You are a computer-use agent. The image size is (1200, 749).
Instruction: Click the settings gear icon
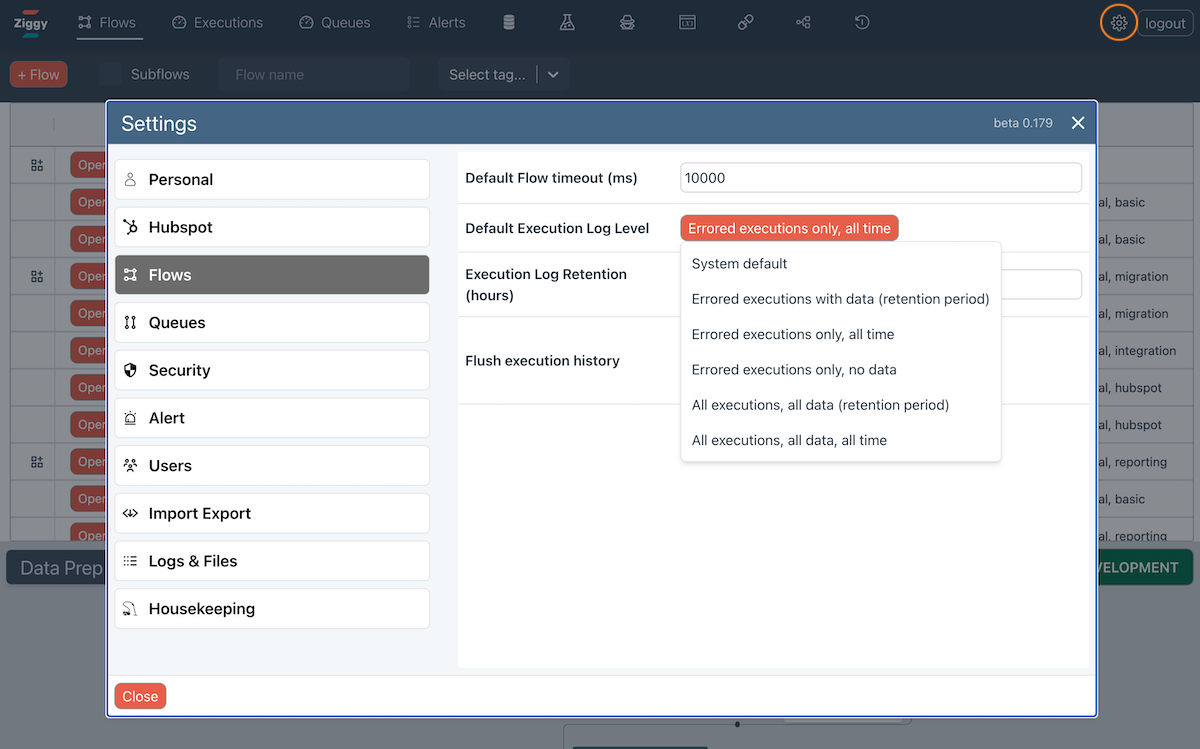[1119, 23]
